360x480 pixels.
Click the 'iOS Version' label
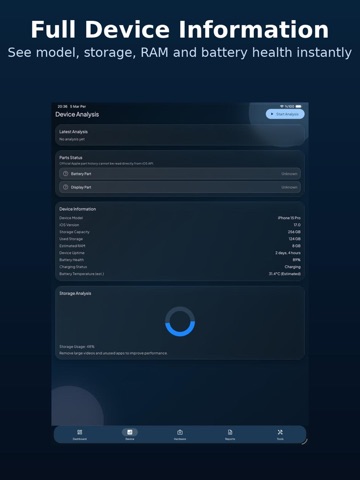(x=69, y=225)
